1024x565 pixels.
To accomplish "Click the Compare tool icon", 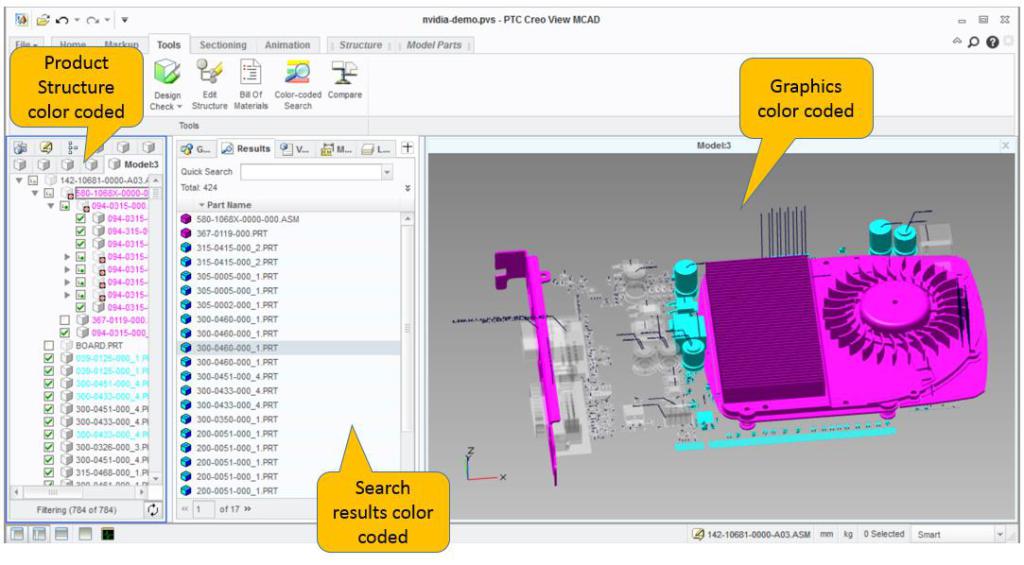I will (x=344, y=74).
